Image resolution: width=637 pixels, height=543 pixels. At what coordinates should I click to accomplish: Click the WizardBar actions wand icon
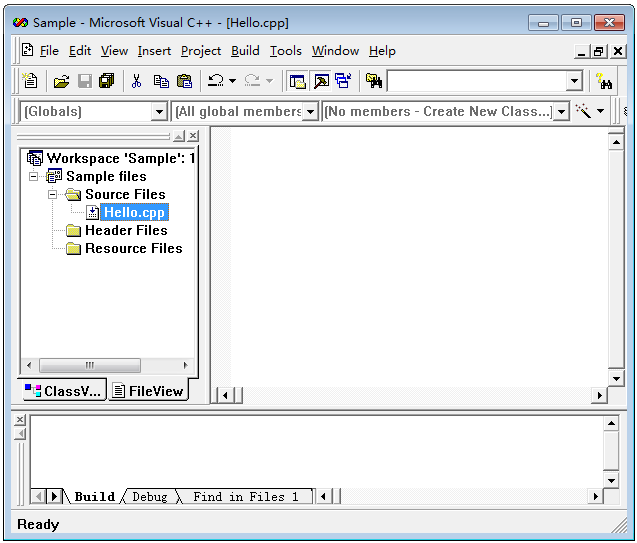coord(583,111)
